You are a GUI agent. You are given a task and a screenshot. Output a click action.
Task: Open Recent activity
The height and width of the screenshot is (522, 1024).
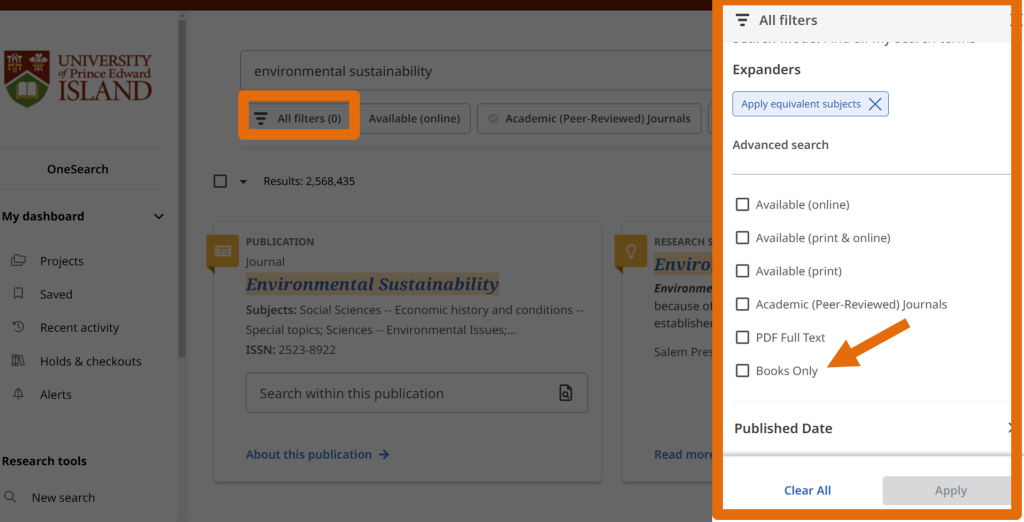click(x=80, y=327)
